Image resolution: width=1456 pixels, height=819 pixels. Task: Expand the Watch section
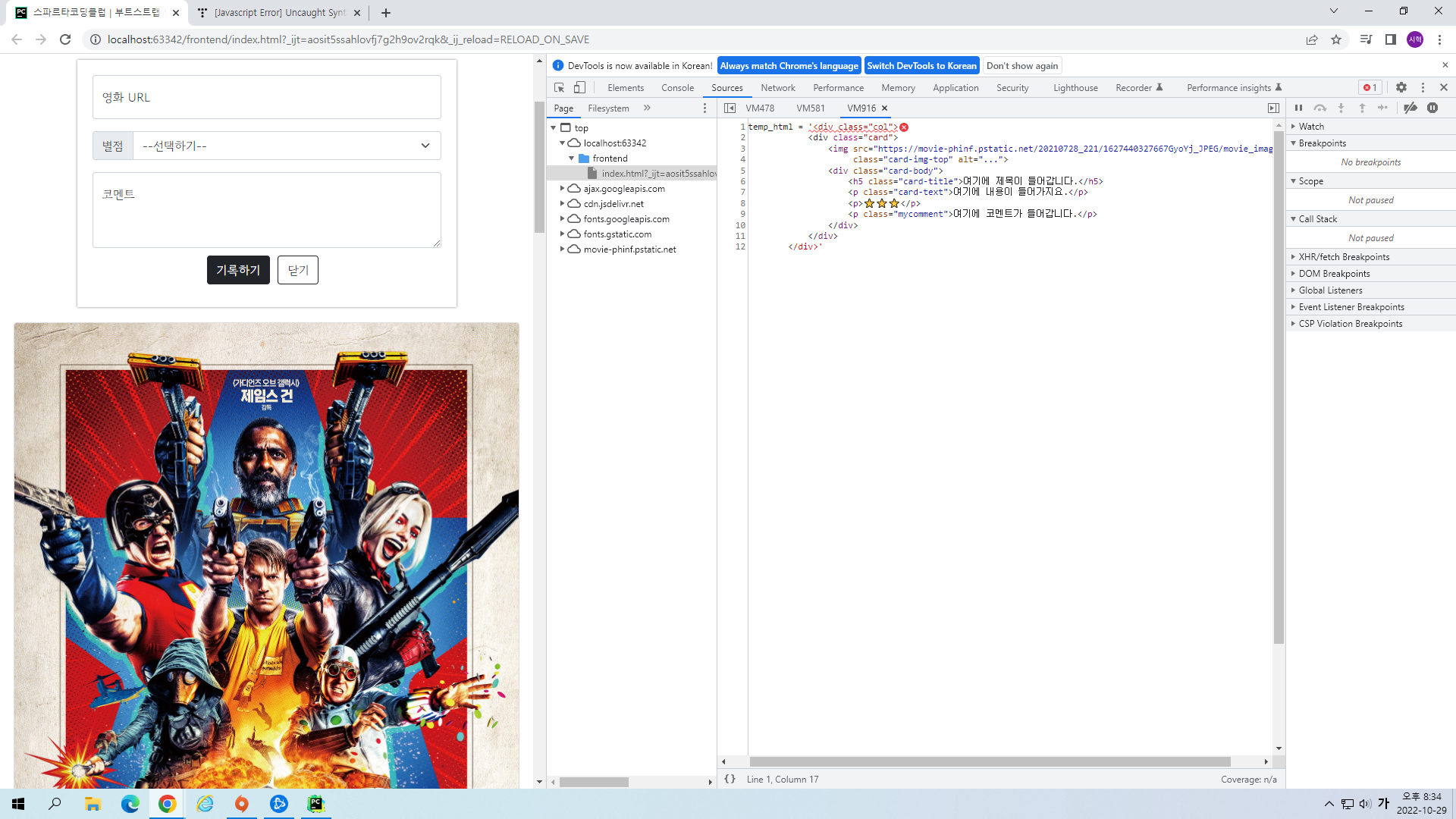pyautogui.click(x=1371, y=127)
